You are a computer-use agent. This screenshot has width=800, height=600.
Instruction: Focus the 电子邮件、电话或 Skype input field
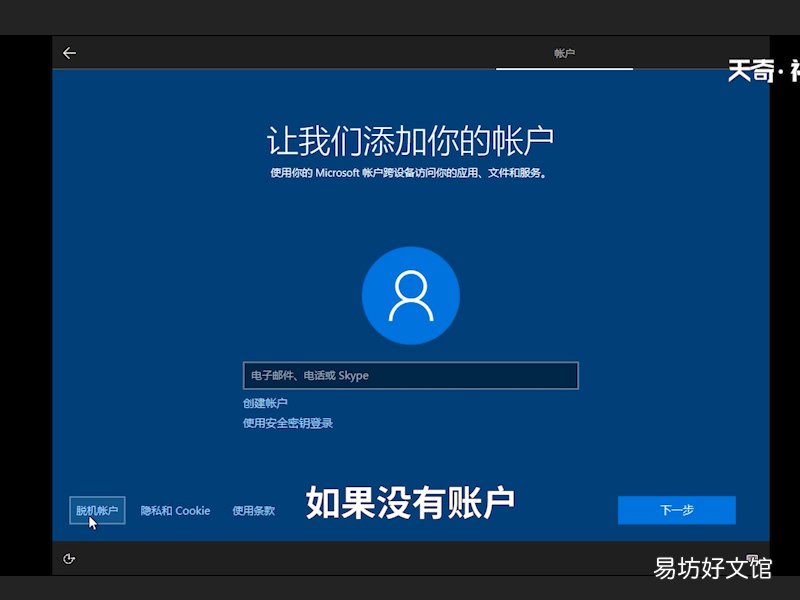411,376
